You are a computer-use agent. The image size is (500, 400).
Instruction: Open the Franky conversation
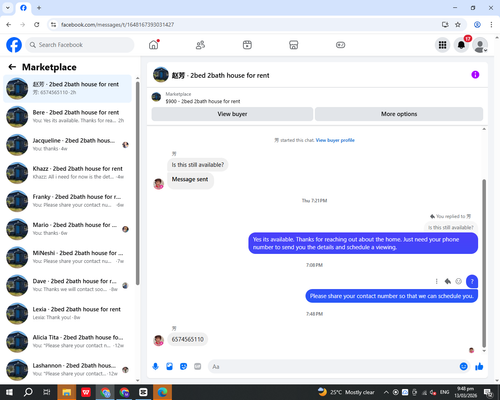[67, 201]
